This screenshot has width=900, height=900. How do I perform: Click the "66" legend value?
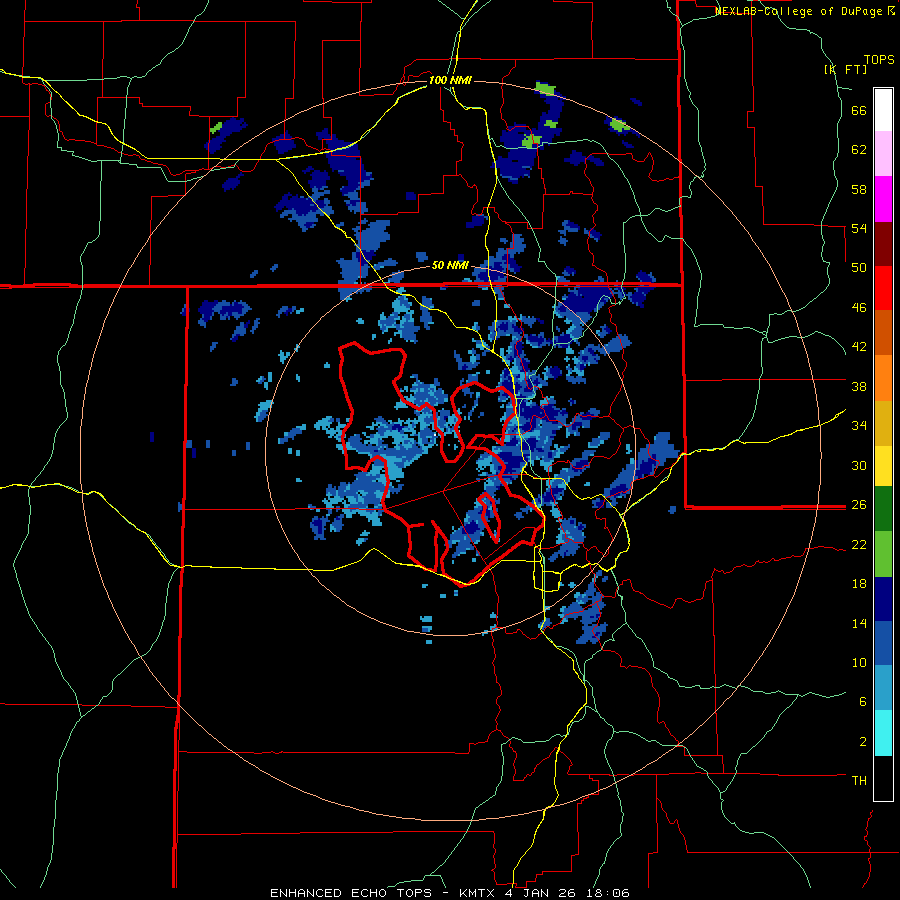(x=859, y=111)
